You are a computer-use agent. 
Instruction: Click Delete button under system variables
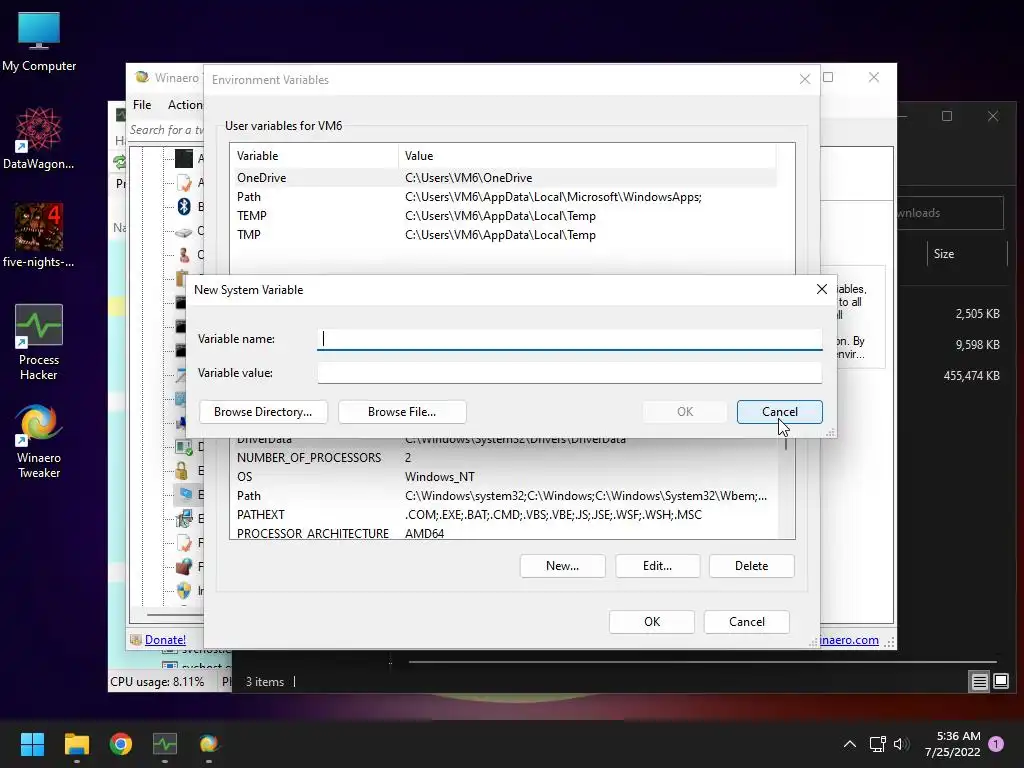tap(752, 566)
